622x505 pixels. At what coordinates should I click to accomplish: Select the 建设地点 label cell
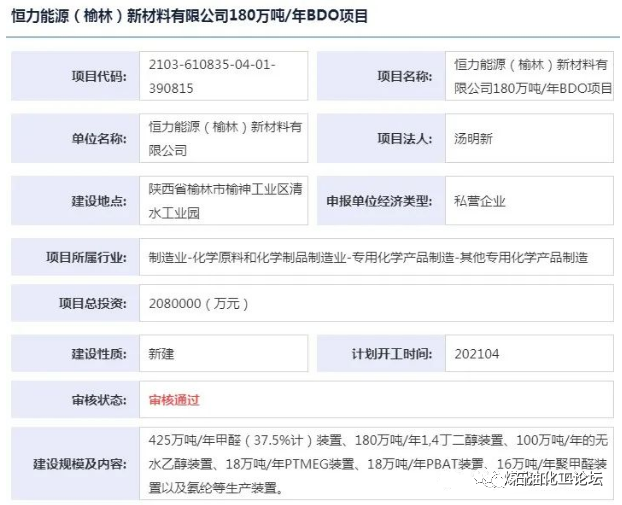[x=75, y=201]
